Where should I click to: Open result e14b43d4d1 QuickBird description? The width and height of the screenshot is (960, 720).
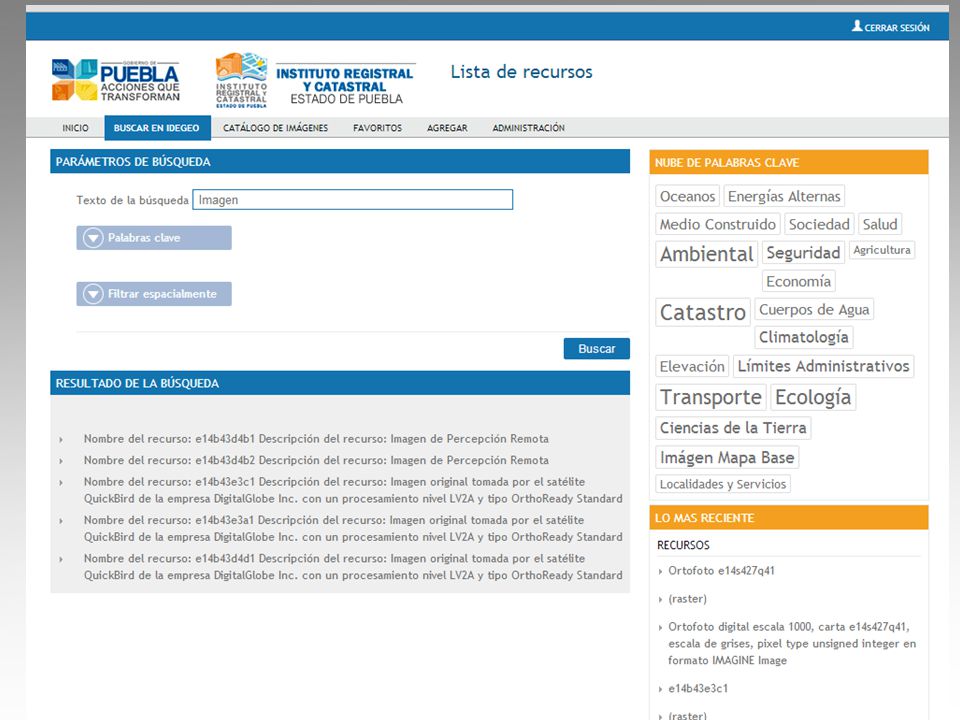(x=353, y=567)
